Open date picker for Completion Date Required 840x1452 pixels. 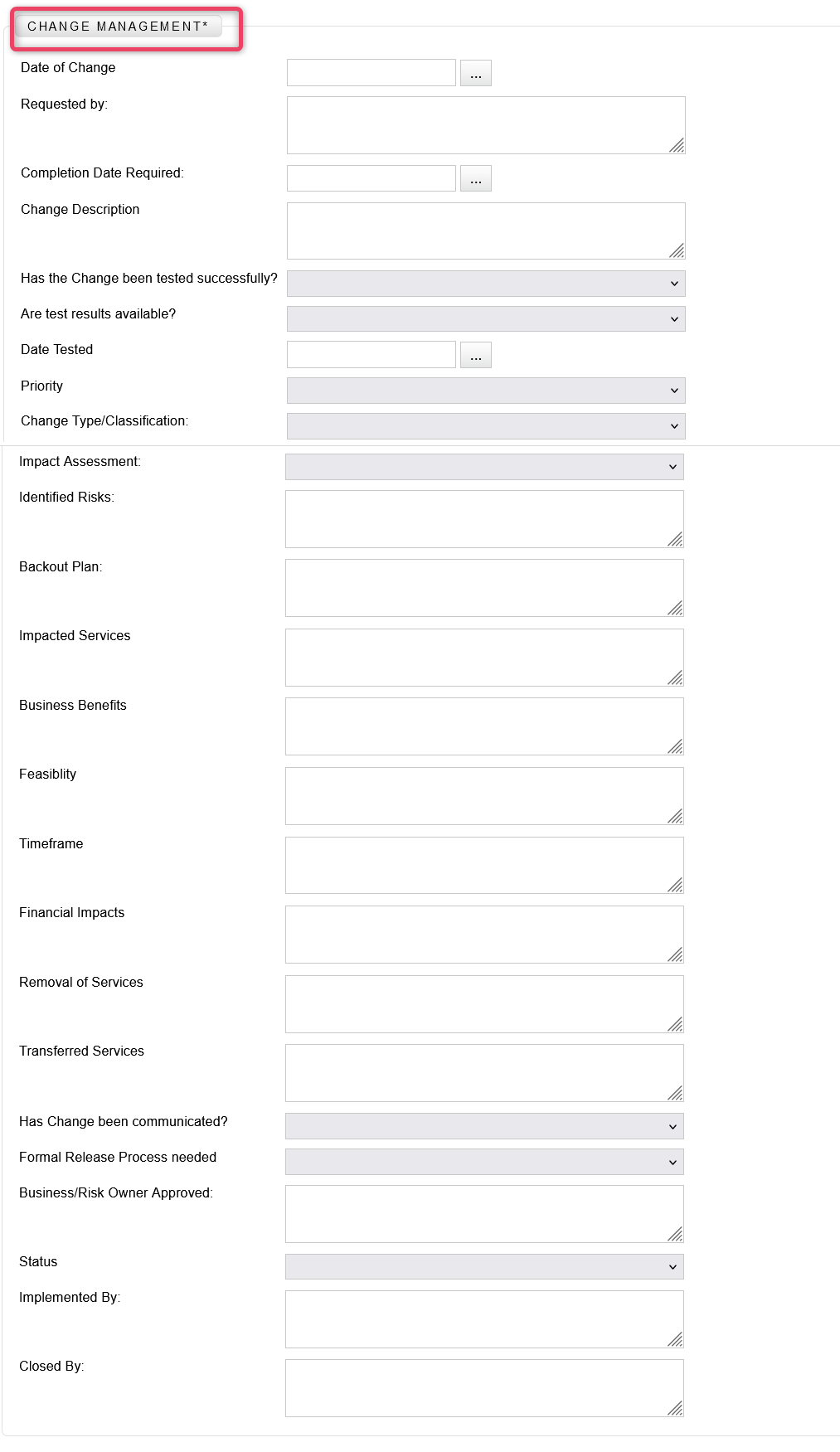476,178
